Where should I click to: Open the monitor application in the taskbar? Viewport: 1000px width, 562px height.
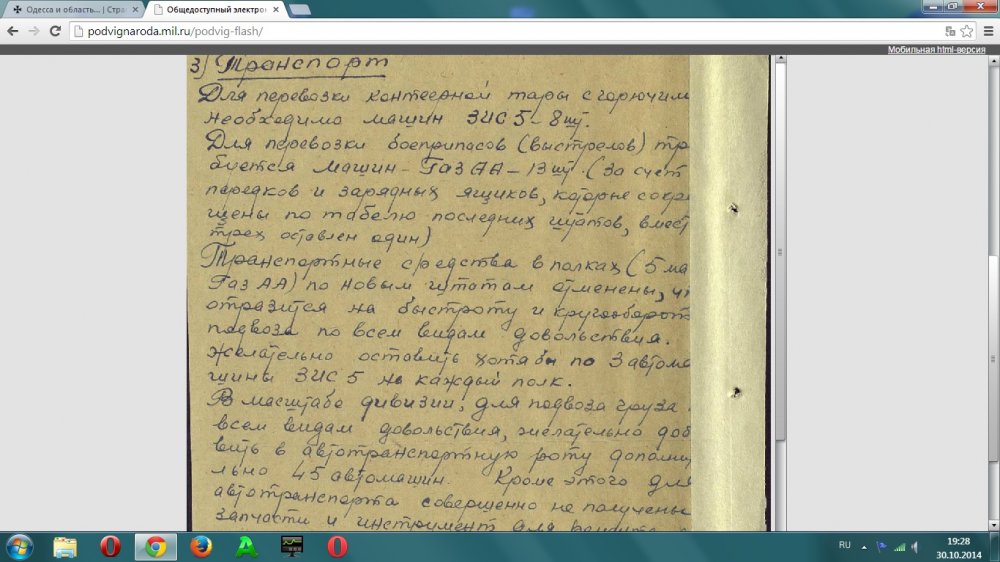292,547
